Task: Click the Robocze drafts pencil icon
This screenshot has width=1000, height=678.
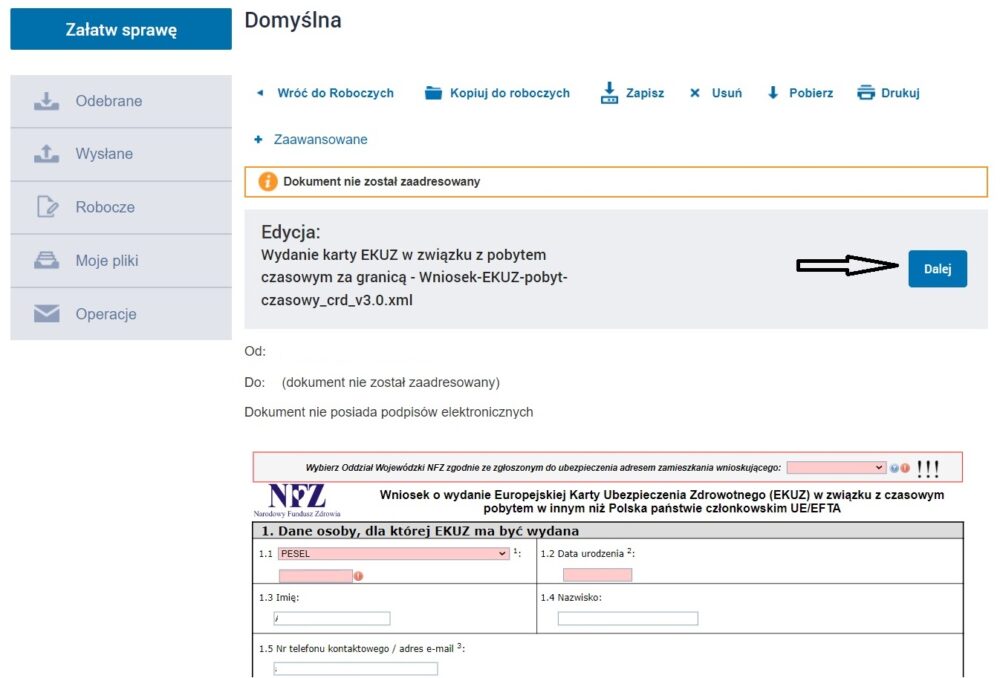Action: pos(46,207)
